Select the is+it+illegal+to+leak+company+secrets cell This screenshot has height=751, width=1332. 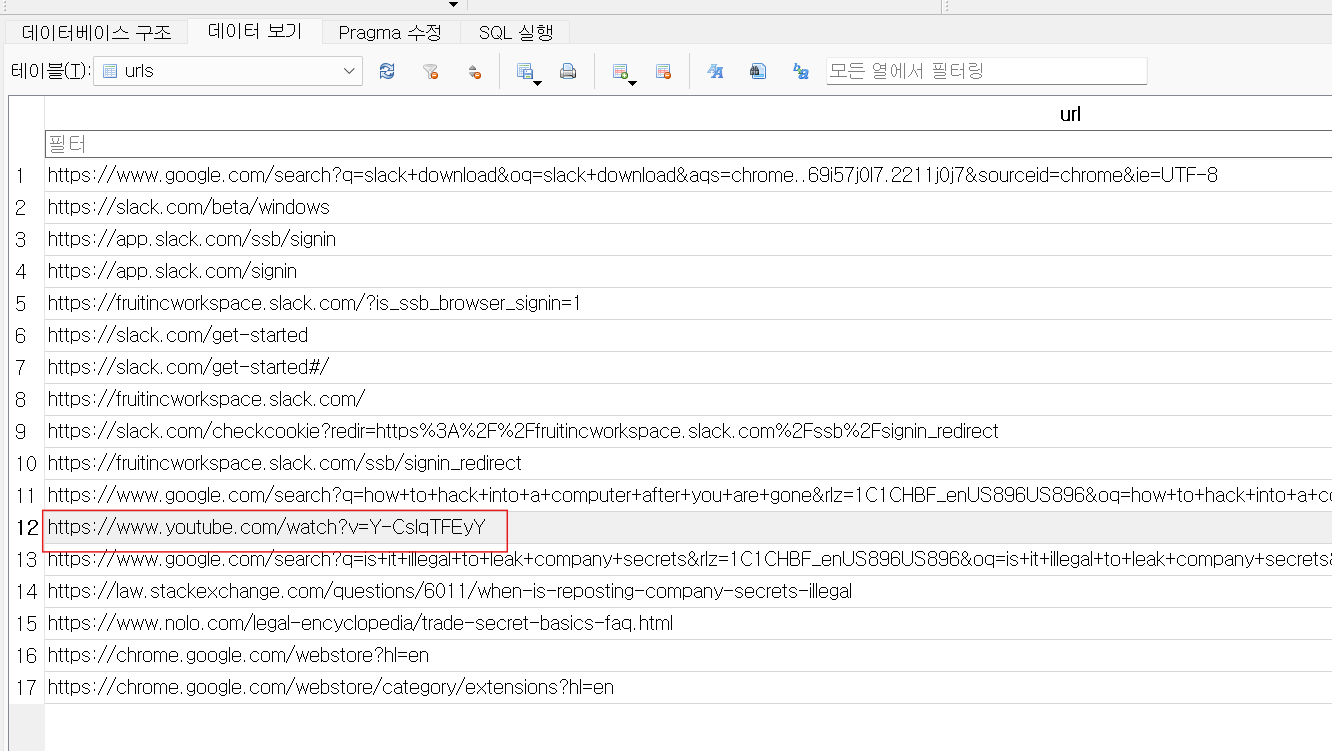pyautogui.click(x=688, y=559)
